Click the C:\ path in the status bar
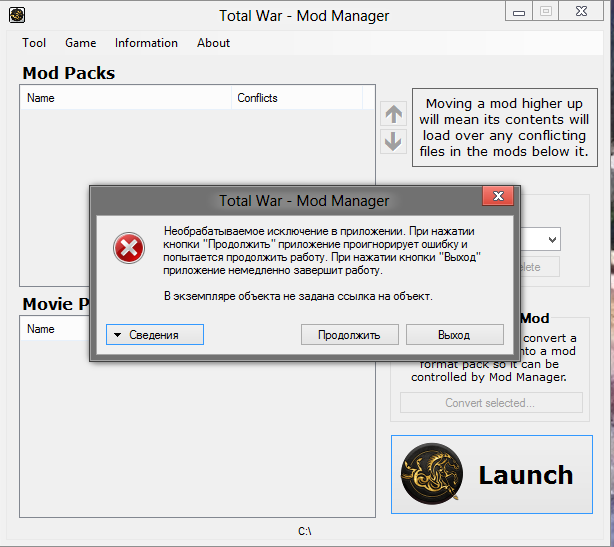Viewport: 614px width, 547px height. pos(304,531)
